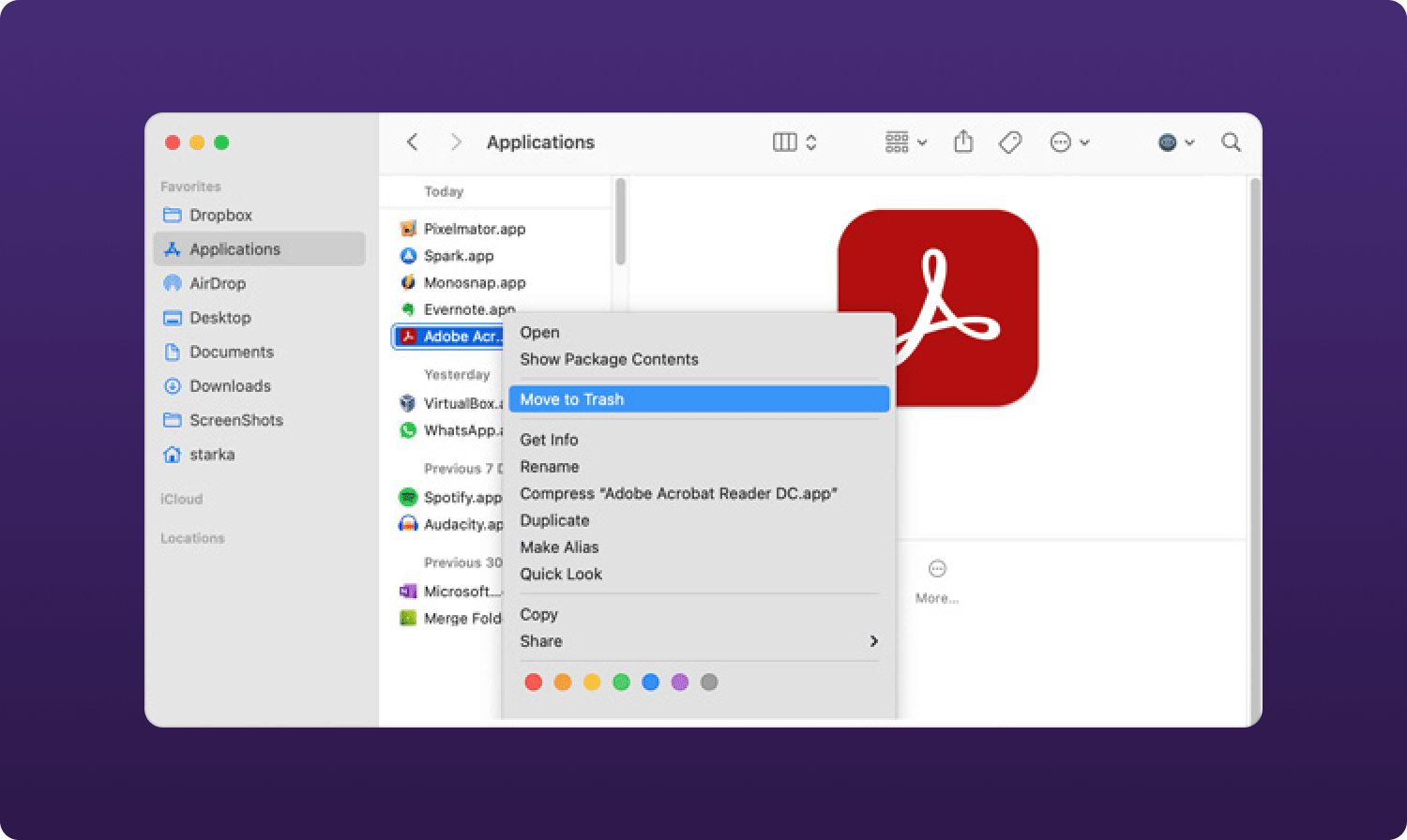Image resolution: width=1407 pixels, height=840 pixels.
Task: Go to Dropbox in Favorites
Action: point(220,215)
